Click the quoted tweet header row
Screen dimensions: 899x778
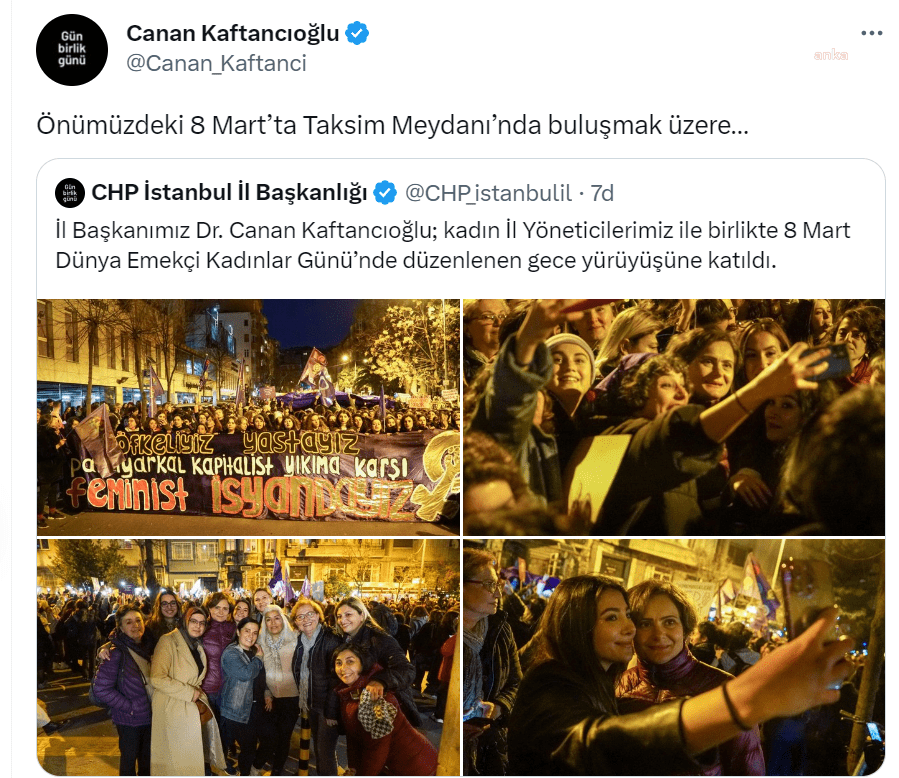pos(335,193)
